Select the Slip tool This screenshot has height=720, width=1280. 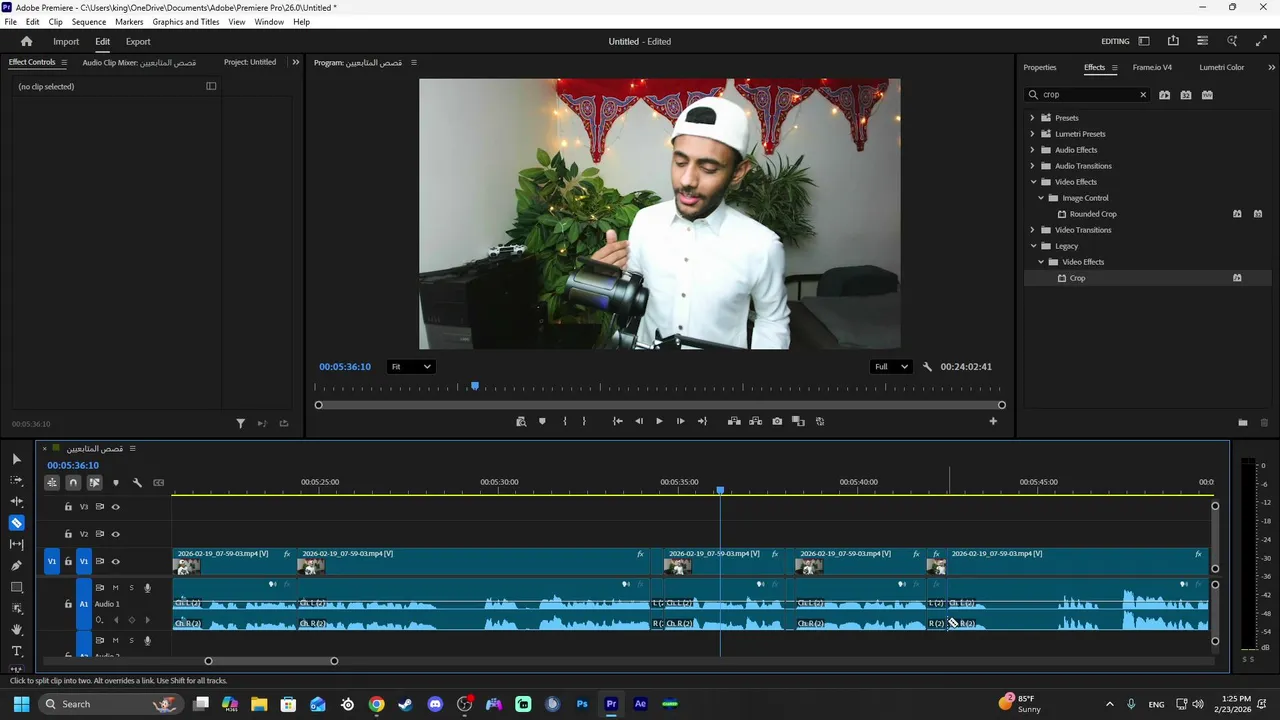click(x=16, y=544)
